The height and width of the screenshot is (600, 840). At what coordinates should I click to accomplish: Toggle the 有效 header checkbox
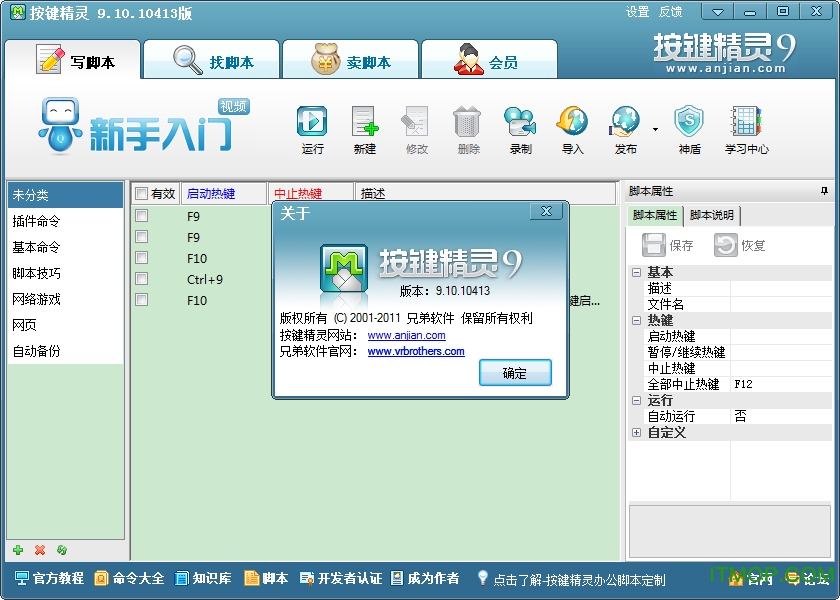tap(141, 193)
